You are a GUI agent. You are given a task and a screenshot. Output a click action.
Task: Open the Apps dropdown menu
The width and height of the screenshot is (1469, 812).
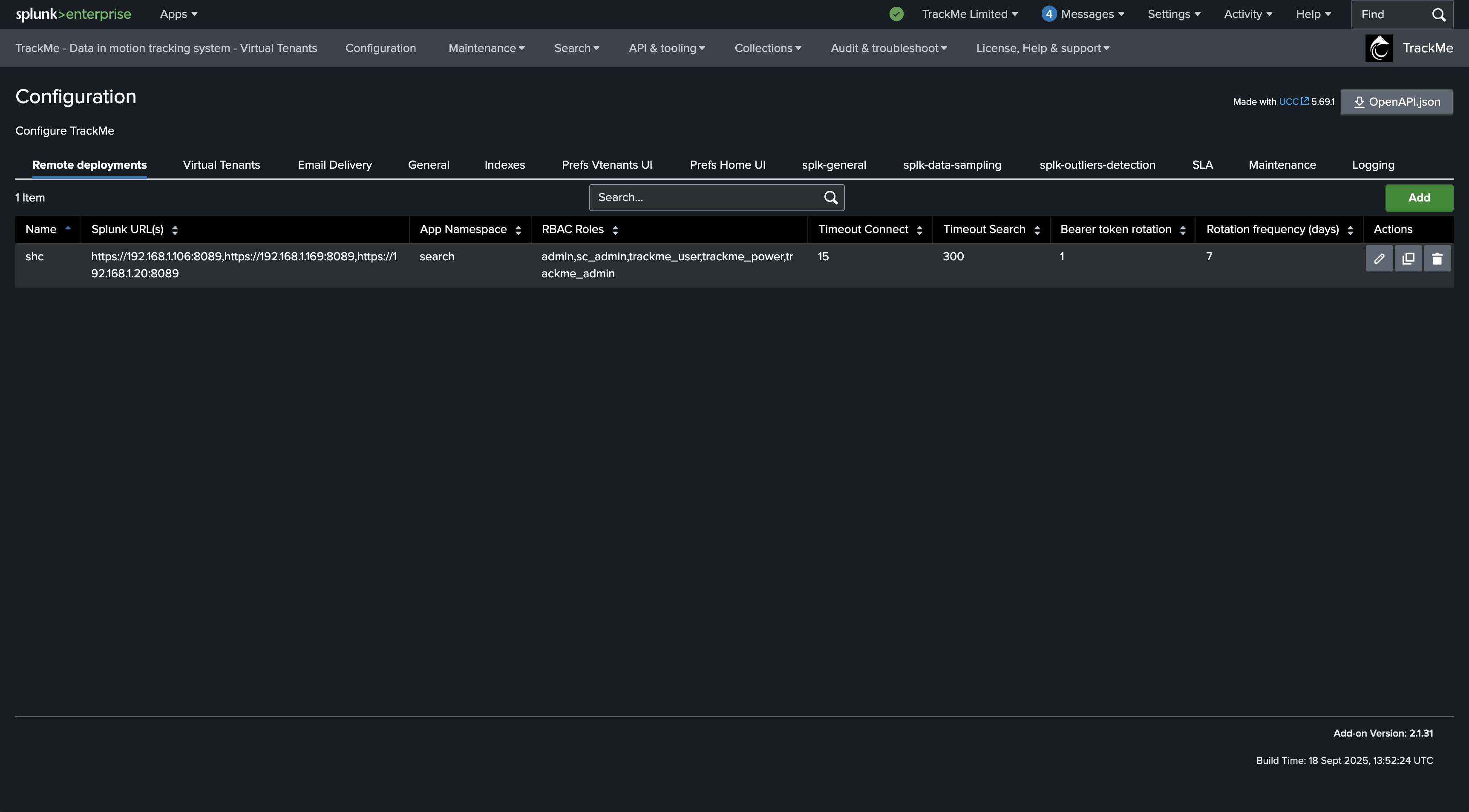(179, 14)
